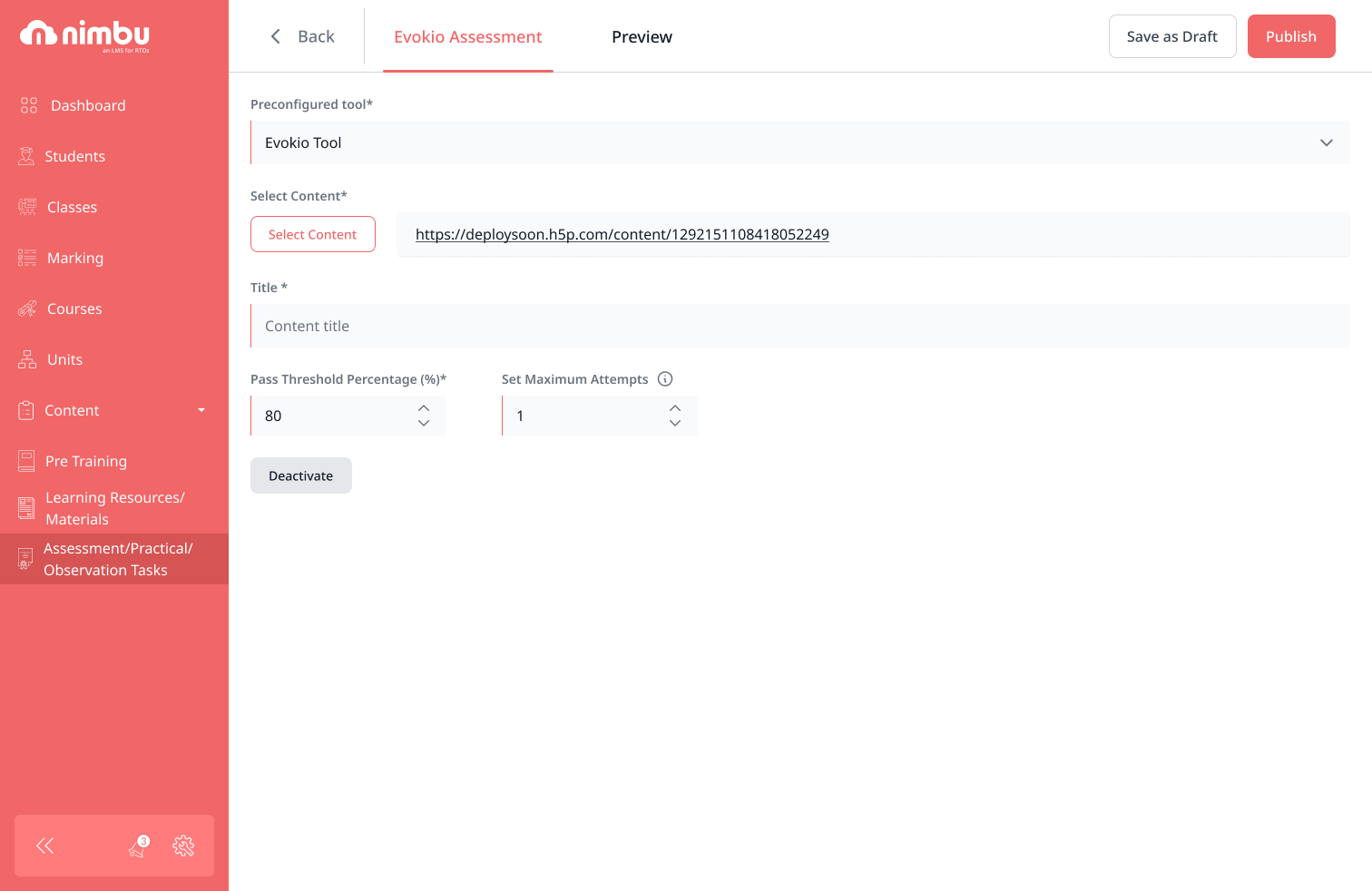
Task: Open Dashboard via its grid icon
Action: point(29,105)
